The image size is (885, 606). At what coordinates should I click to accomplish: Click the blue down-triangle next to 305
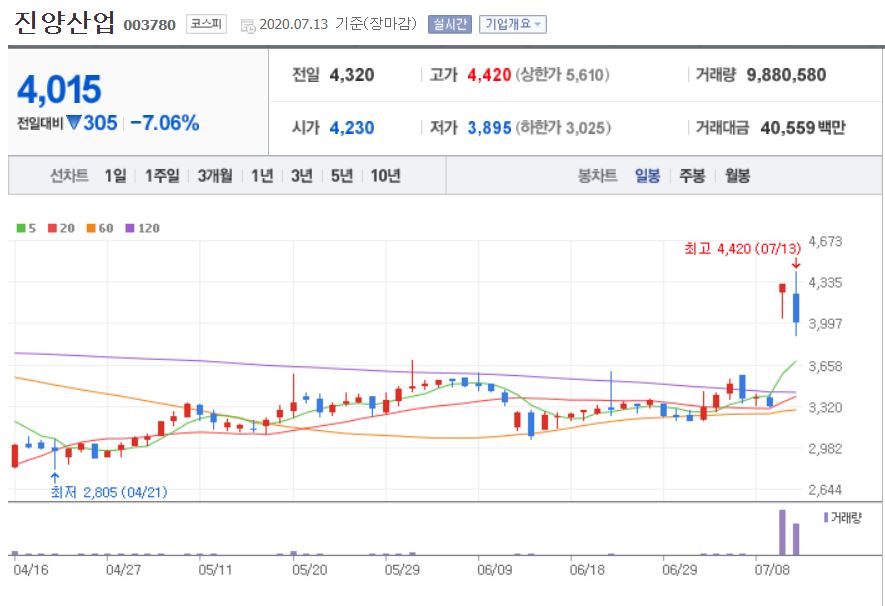(x=73, y=122)
